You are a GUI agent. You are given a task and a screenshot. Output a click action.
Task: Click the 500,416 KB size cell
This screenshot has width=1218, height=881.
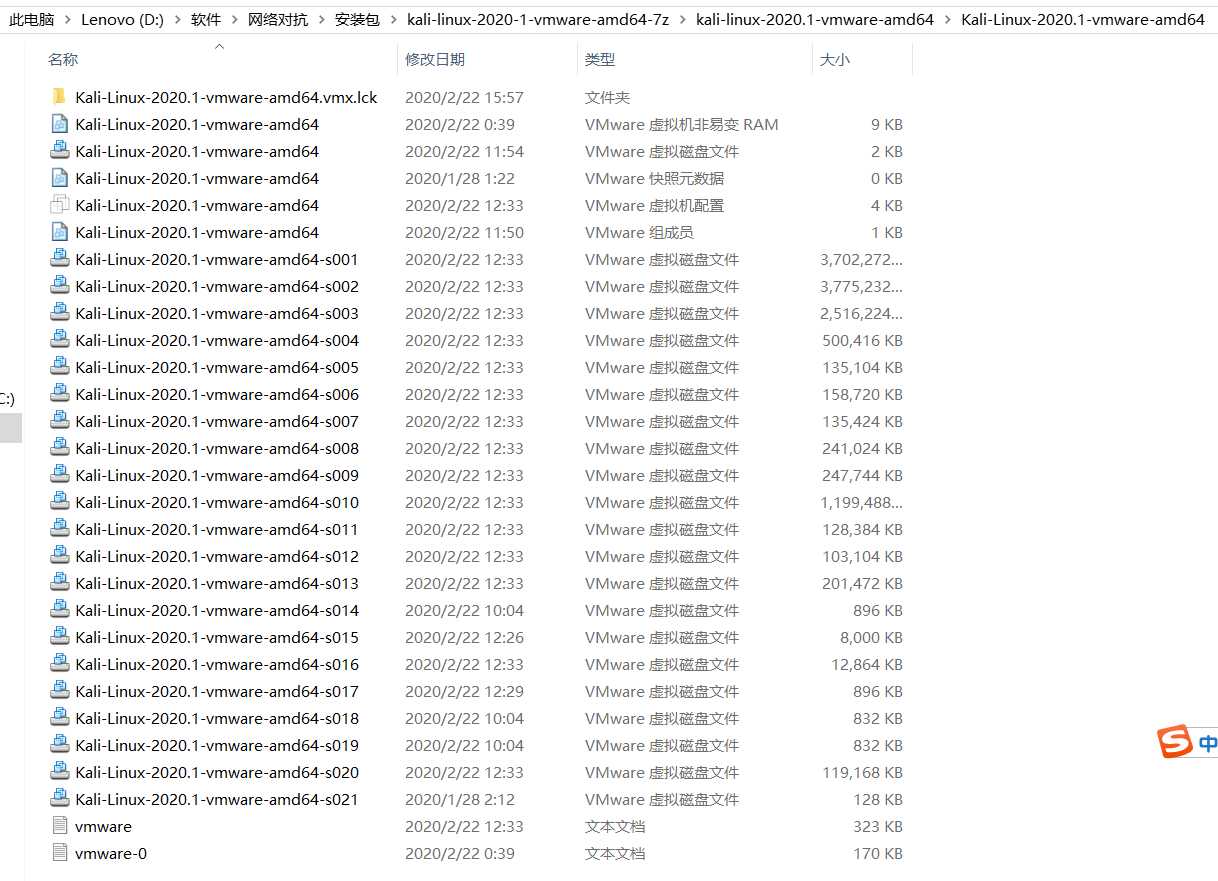pos(862,340)
